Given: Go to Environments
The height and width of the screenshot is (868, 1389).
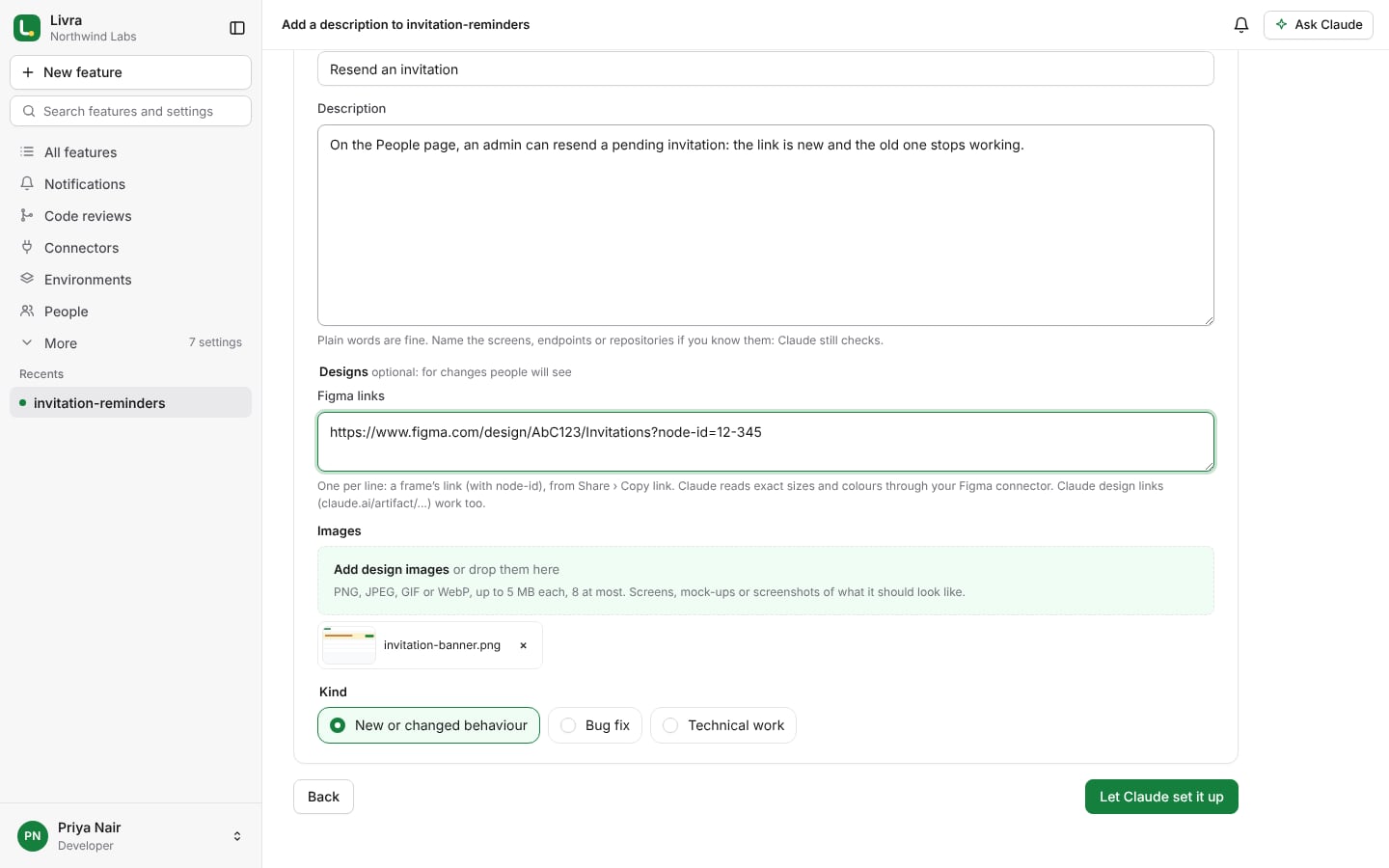Looking at the screenshot, I should [x=130, y=280].
